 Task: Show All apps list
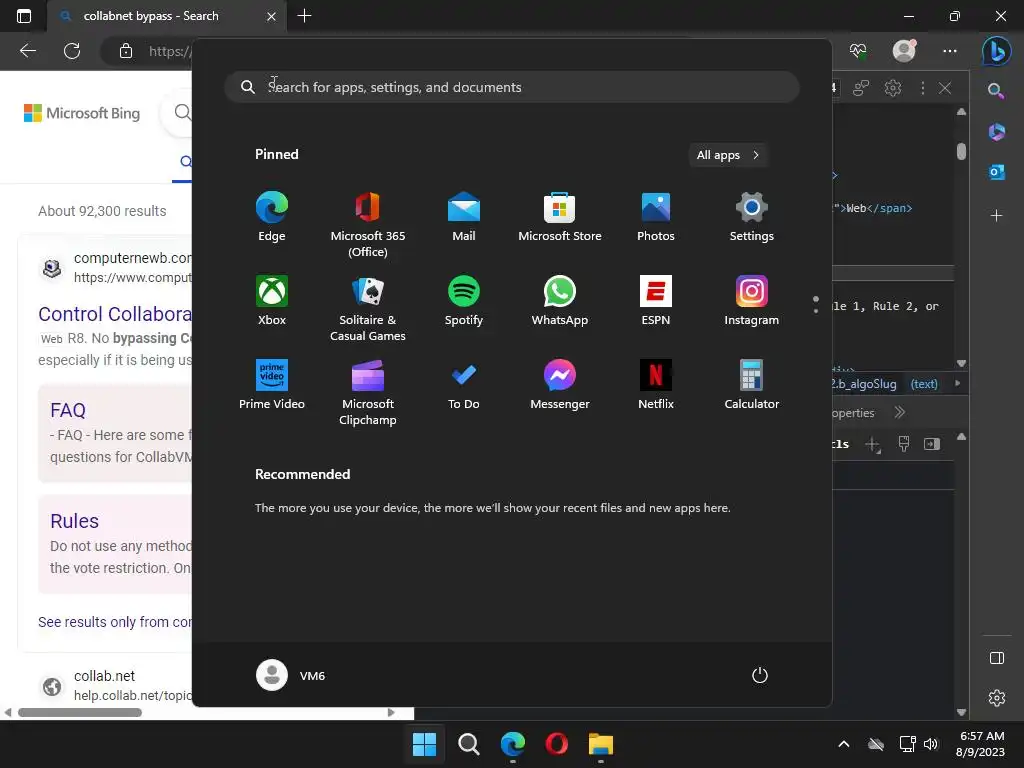(728, 155)
